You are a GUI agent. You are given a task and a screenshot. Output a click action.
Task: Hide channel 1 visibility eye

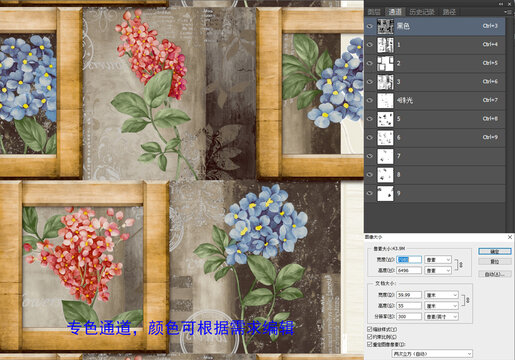point(370,45)
